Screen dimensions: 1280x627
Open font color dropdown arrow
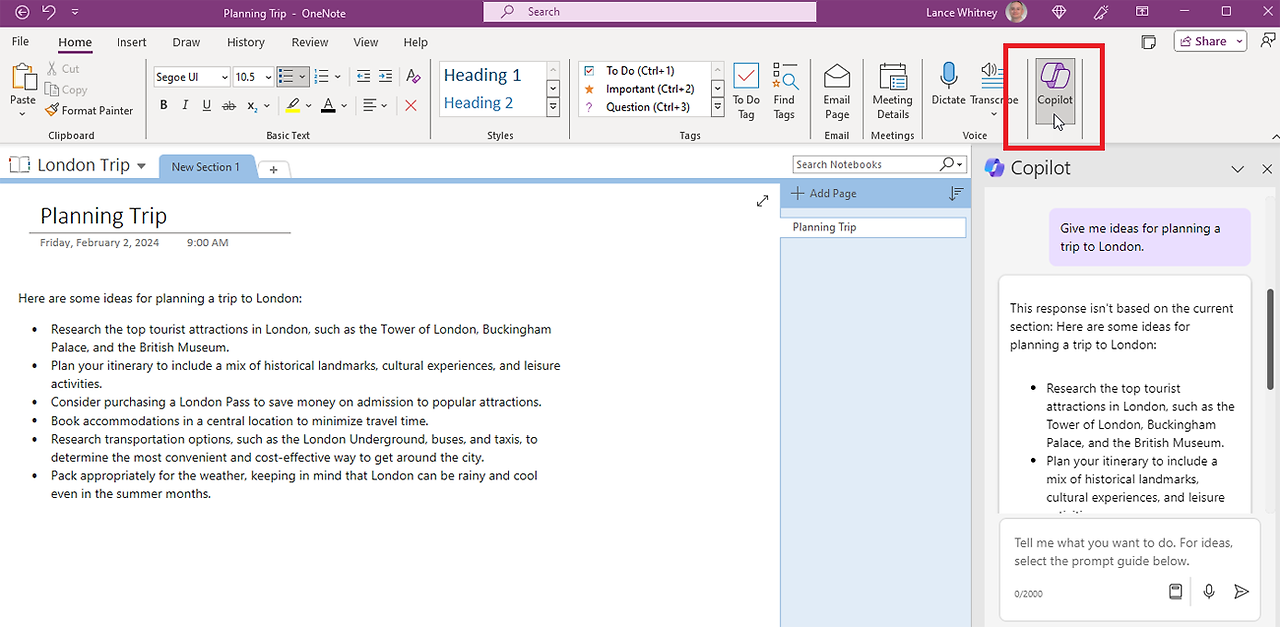tap(345, 105)
